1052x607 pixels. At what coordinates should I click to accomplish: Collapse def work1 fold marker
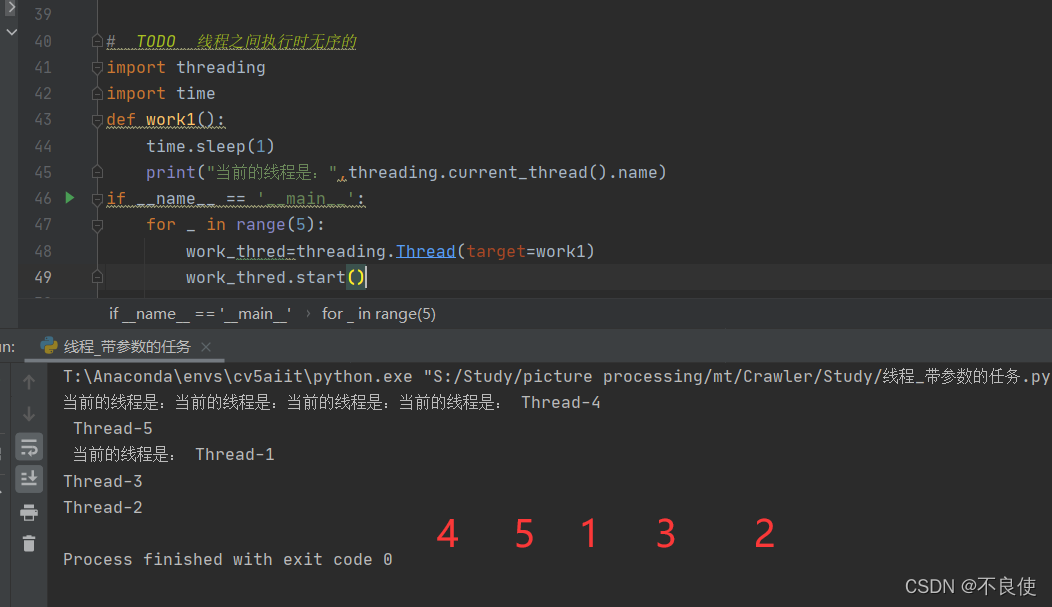tap(97, 120)
